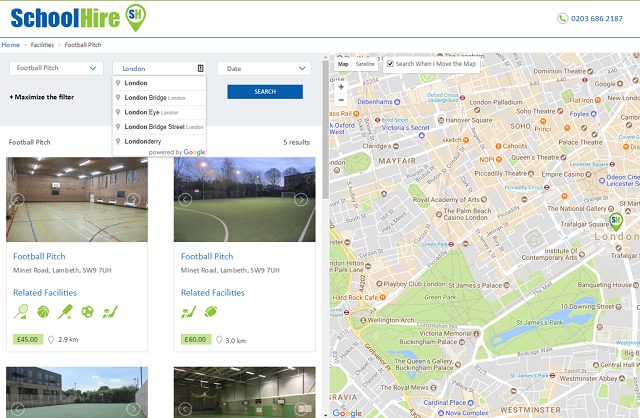Next photo on bottom-left outdoor court listing

133,409
